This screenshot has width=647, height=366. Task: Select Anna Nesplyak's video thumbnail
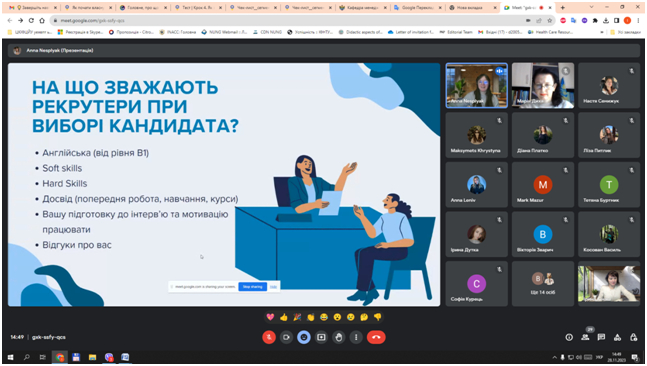pyautogui.click(x=477, y=85)
